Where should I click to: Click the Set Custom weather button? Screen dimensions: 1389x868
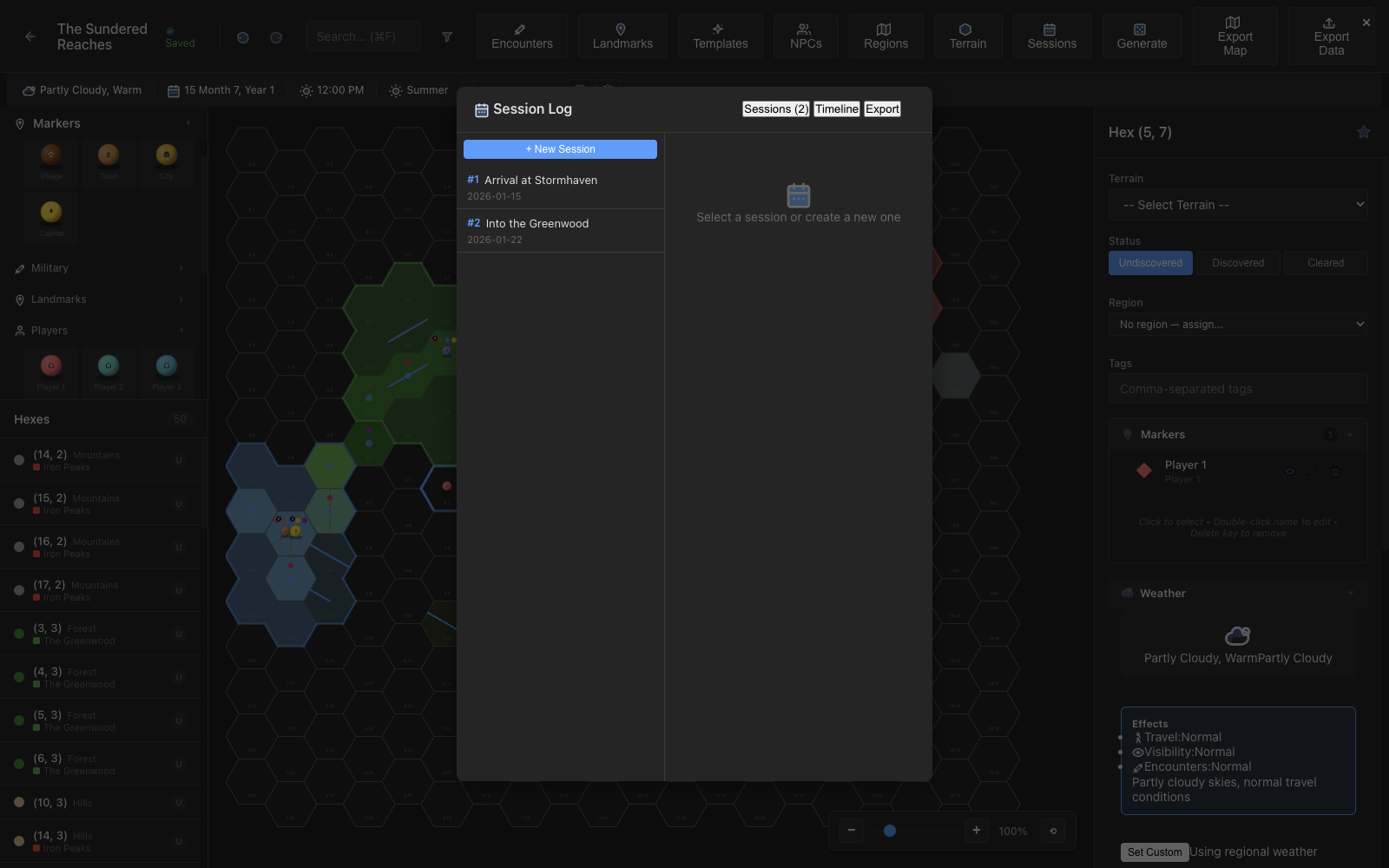click(x=1155, y=852)
